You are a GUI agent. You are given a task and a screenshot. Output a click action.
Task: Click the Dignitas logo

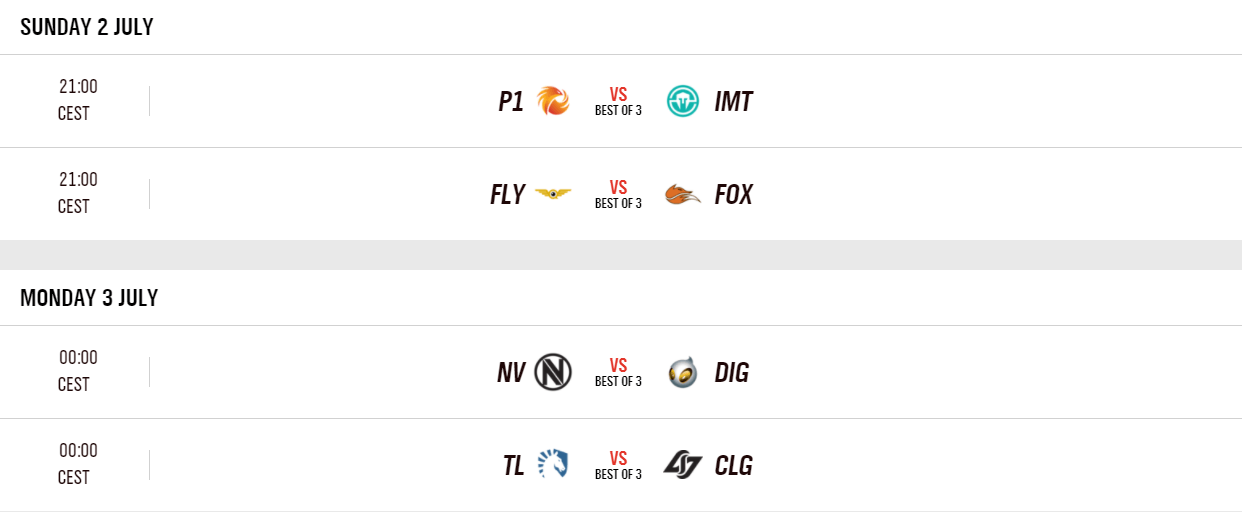click(683, 372)
